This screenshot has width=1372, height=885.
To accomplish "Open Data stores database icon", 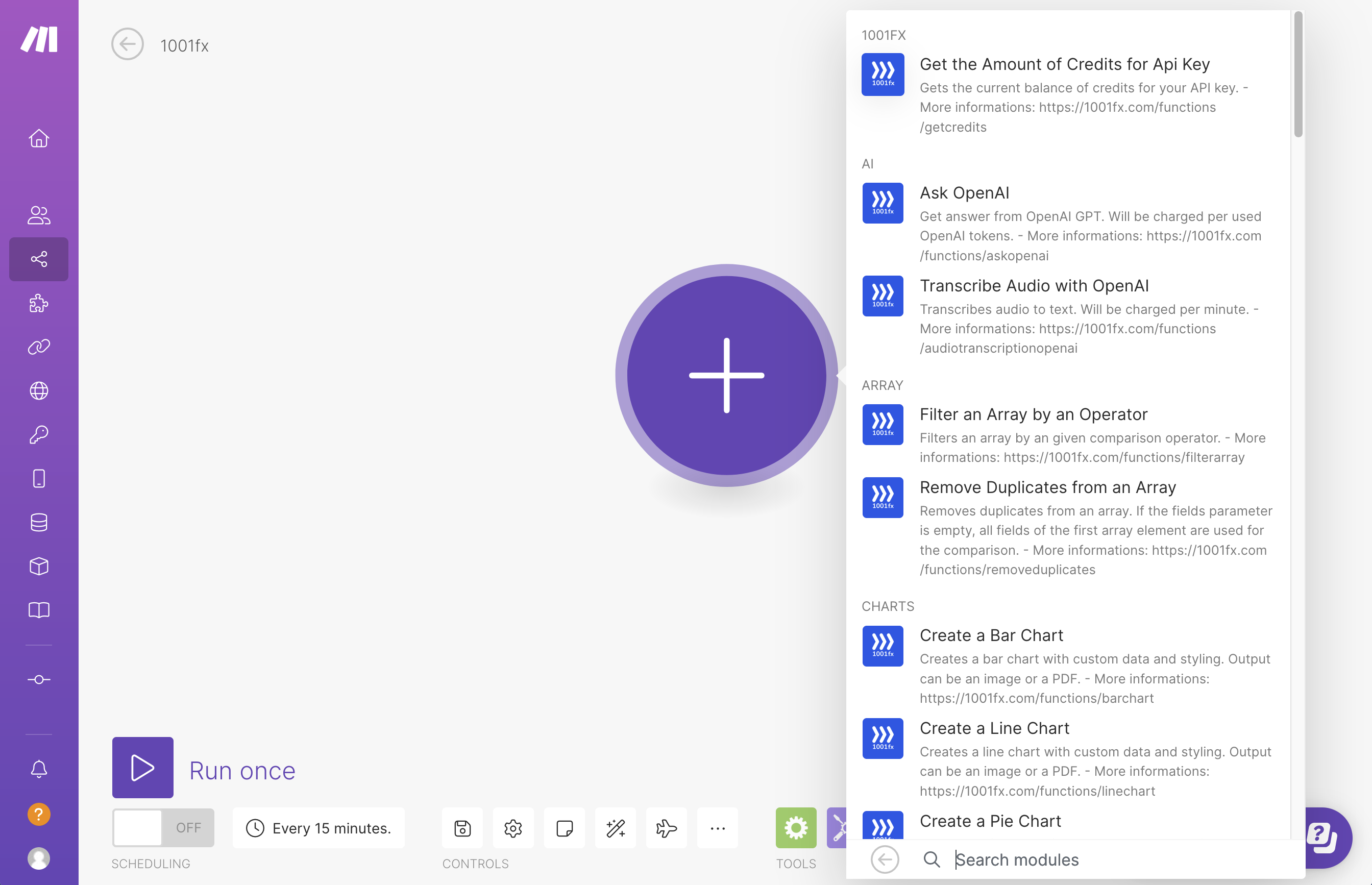I will 38,523.
